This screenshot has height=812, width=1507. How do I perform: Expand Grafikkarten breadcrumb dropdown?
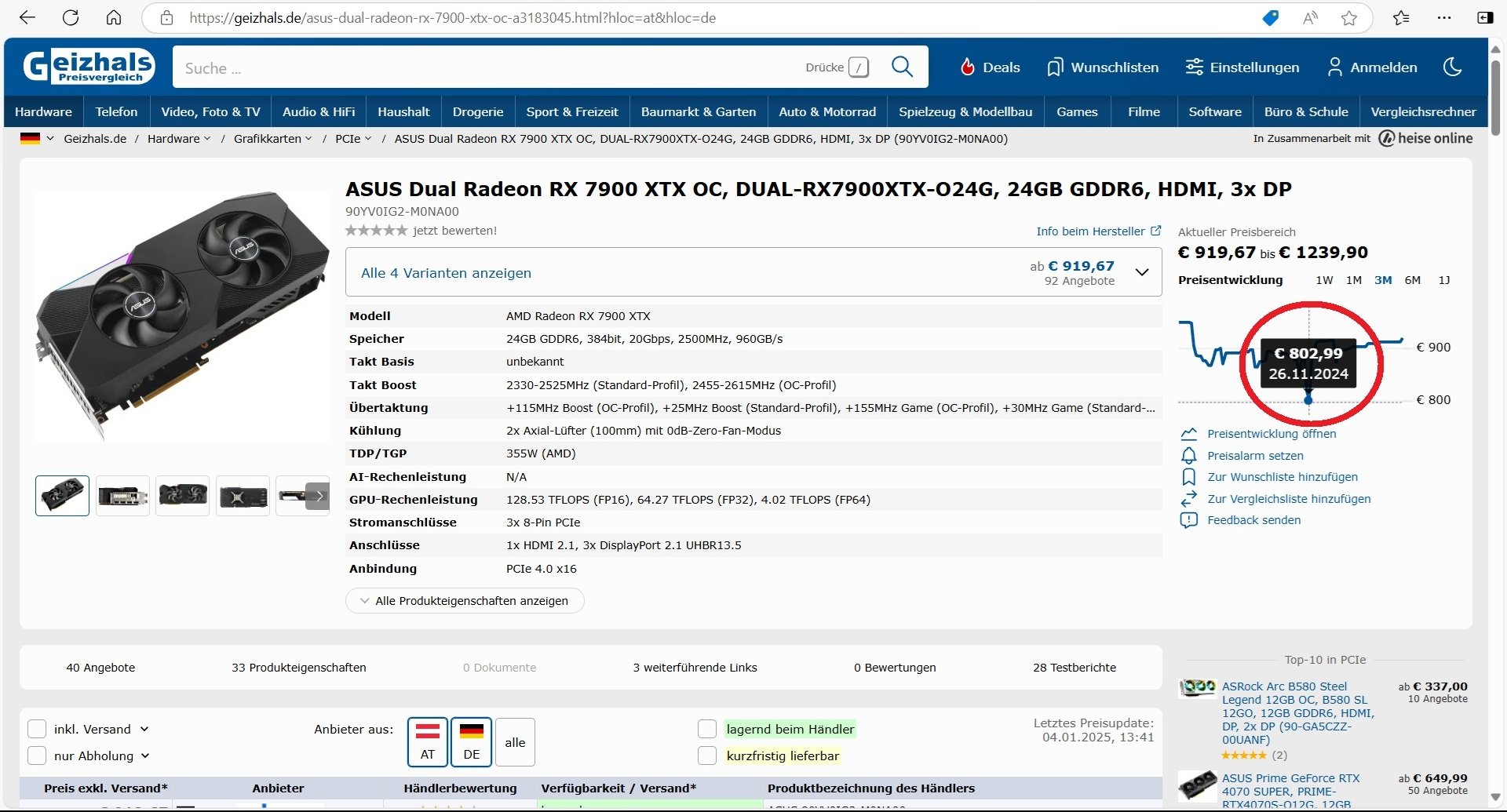coord(308,139)
